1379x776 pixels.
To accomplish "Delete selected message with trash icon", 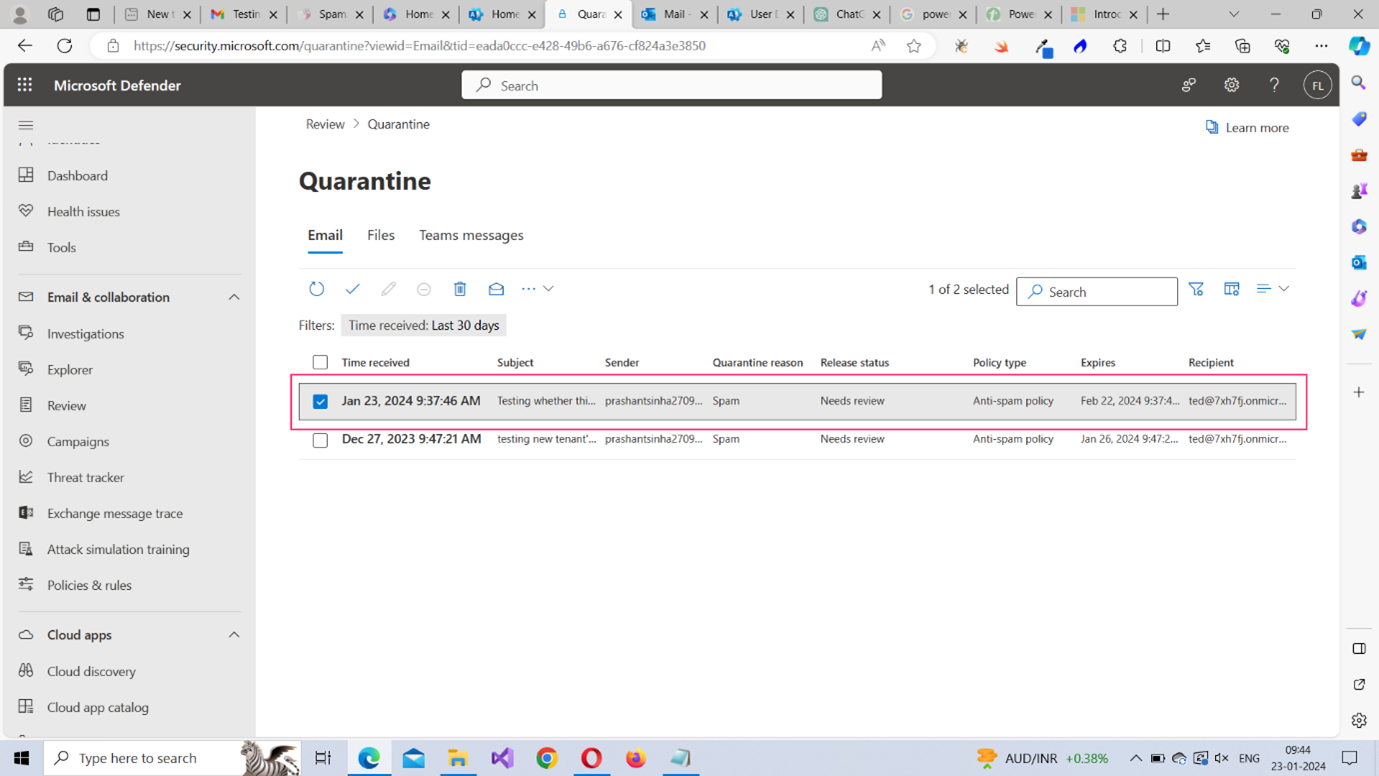I will [x=460, y=289].
